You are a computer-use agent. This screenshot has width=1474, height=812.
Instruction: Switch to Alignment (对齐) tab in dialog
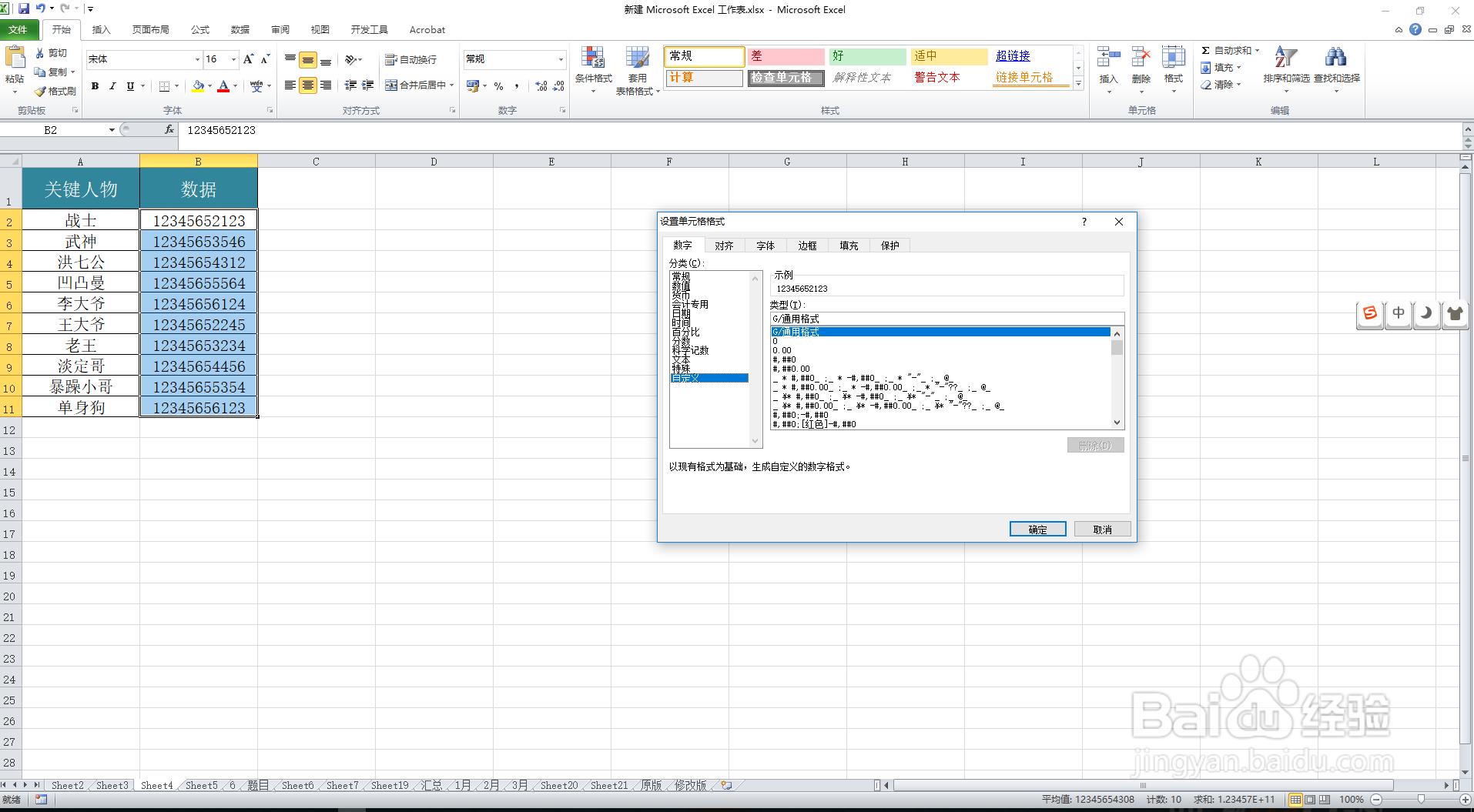724,246
